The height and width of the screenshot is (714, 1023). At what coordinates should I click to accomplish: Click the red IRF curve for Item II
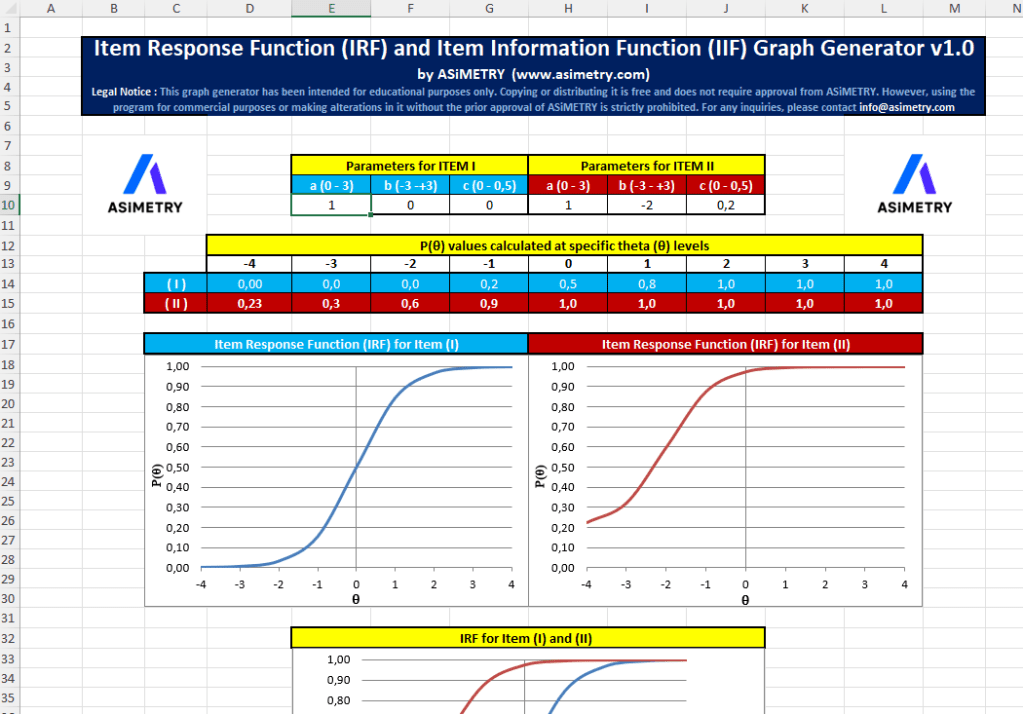(x=665, y=461)
